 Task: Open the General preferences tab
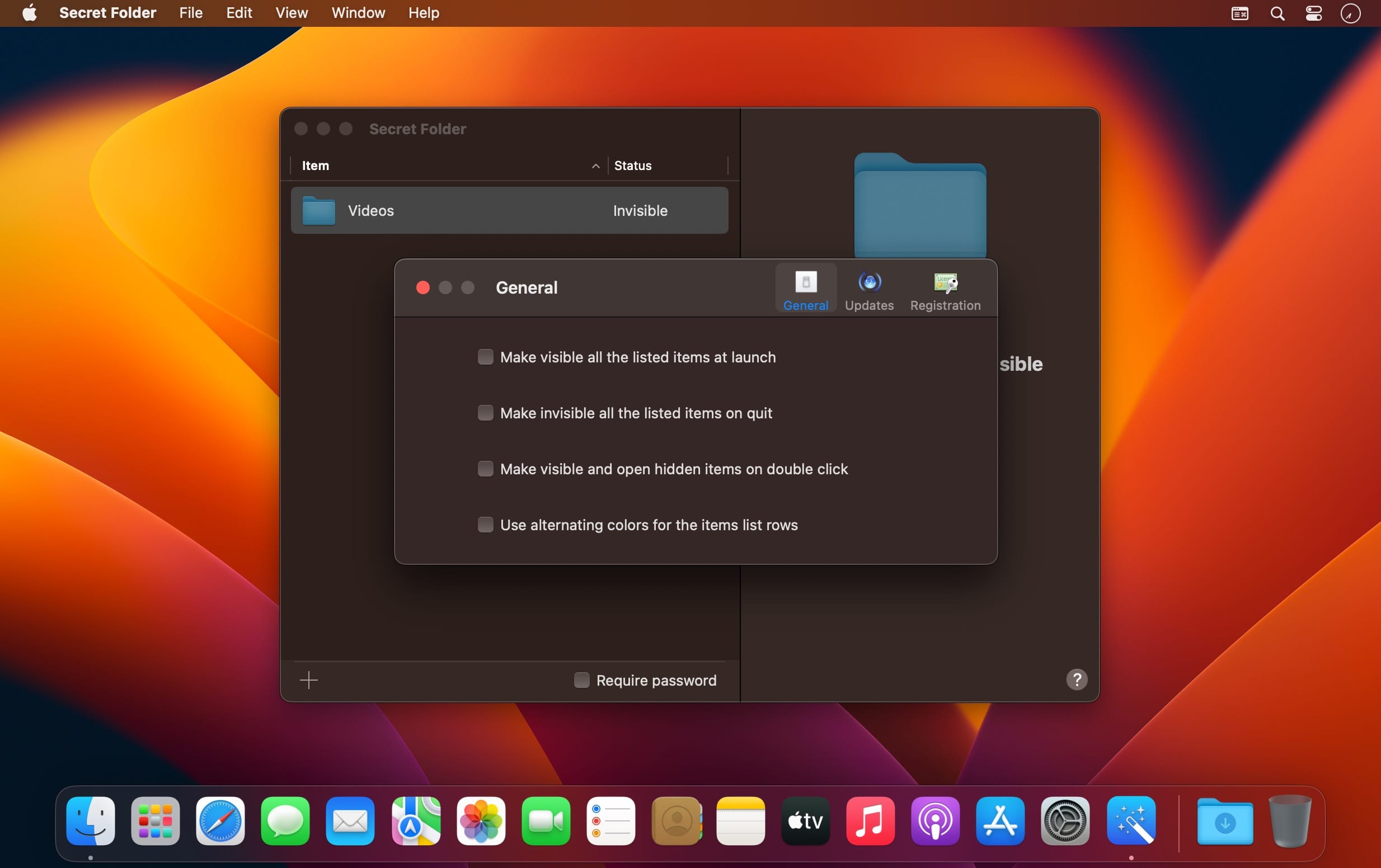coord(806,289)
